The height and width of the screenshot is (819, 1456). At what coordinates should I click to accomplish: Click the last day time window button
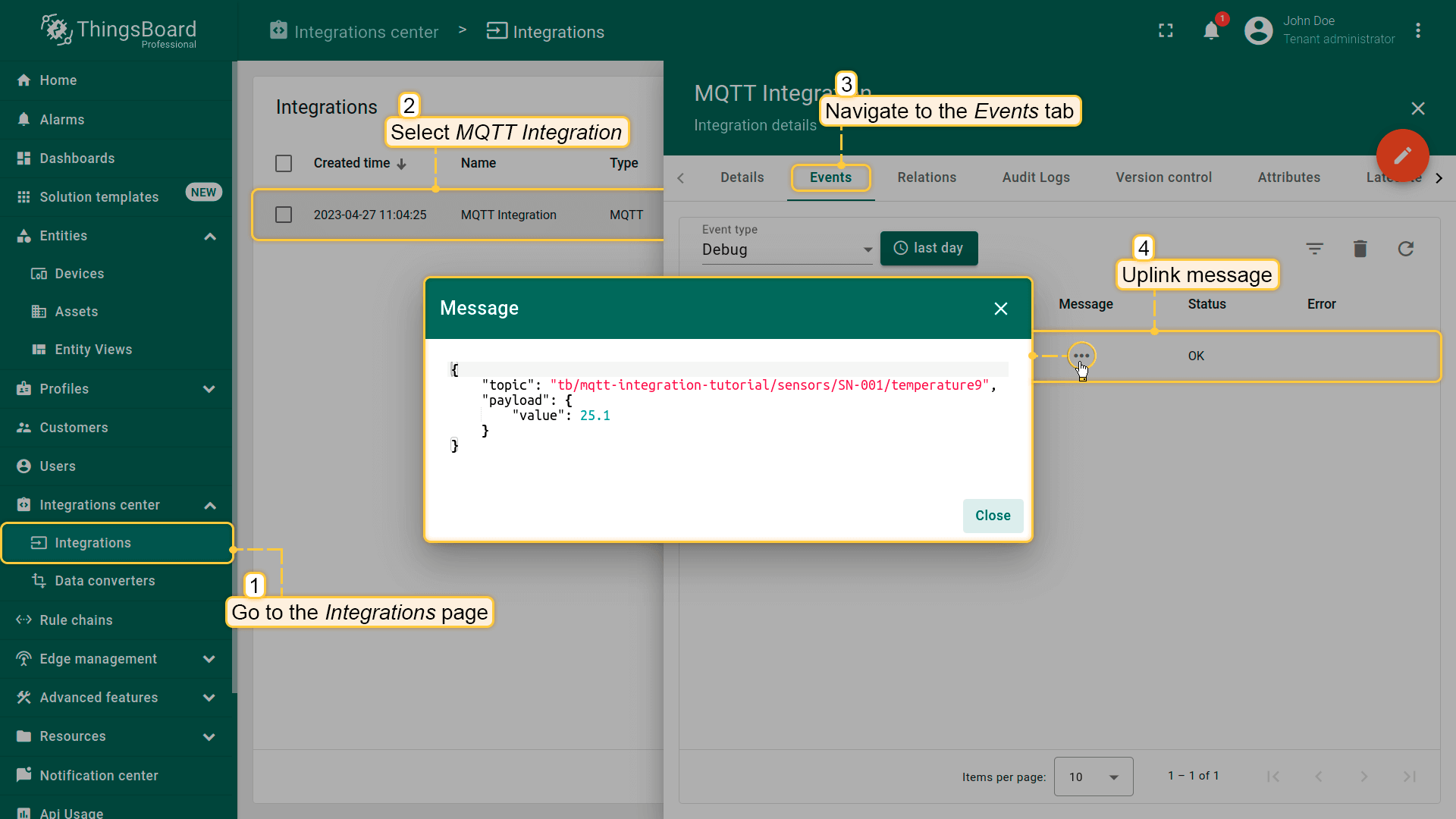pyautogui.click(x=928, y=249)
